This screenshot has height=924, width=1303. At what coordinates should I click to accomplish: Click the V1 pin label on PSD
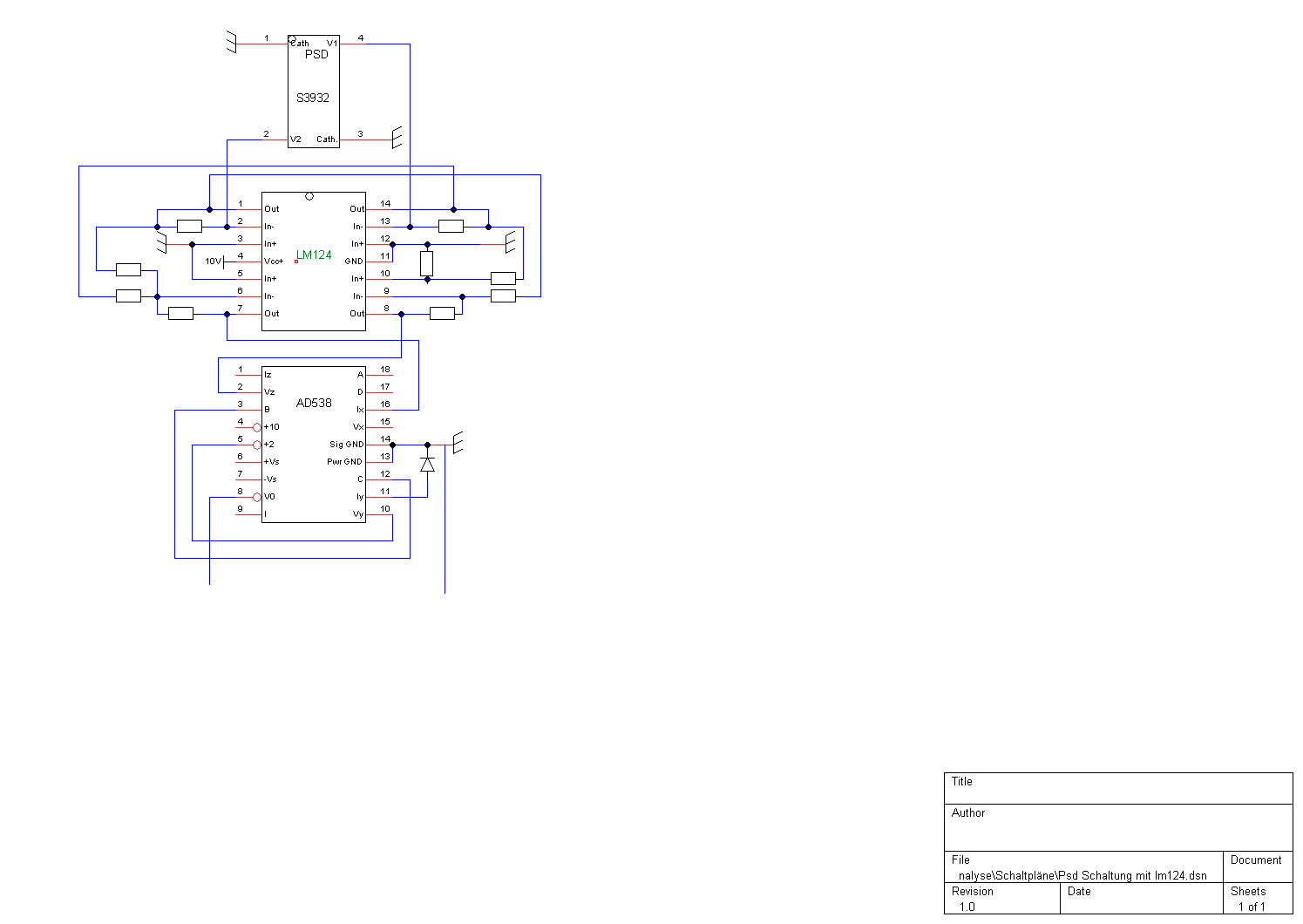pyautogui.click(x=332, y=43)
